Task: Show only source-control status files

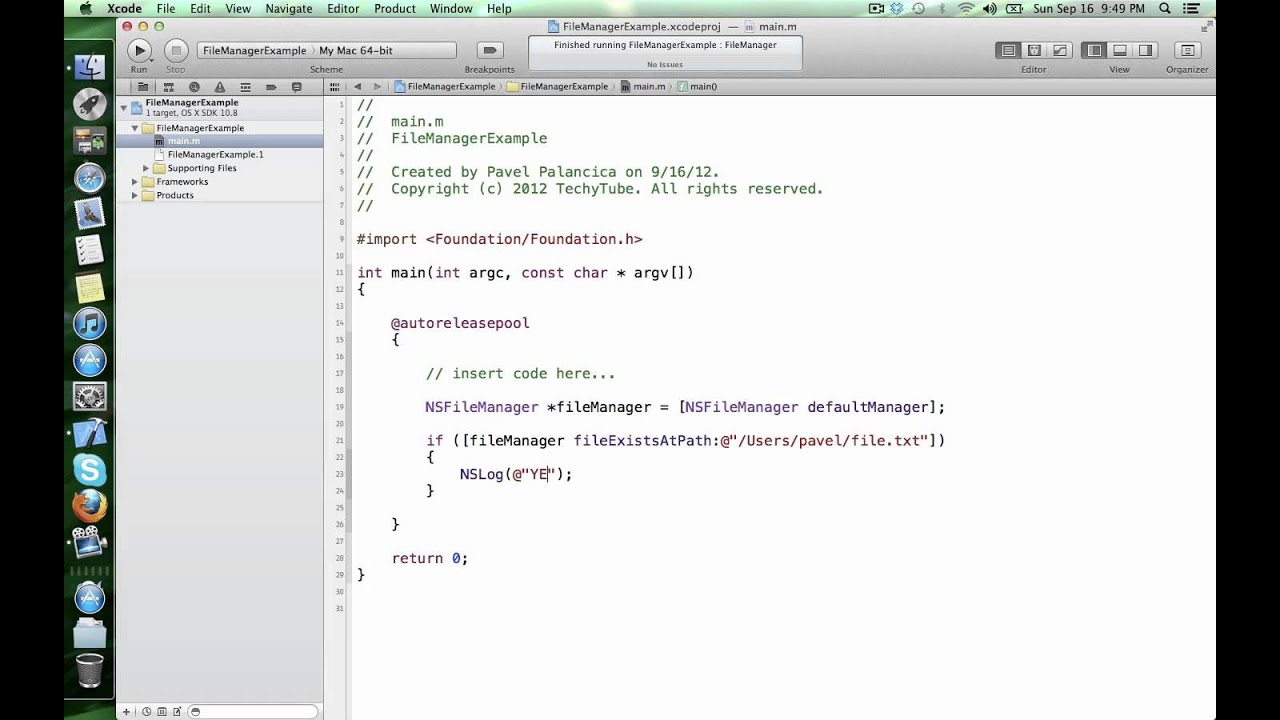Action: (x=162, y=711)
